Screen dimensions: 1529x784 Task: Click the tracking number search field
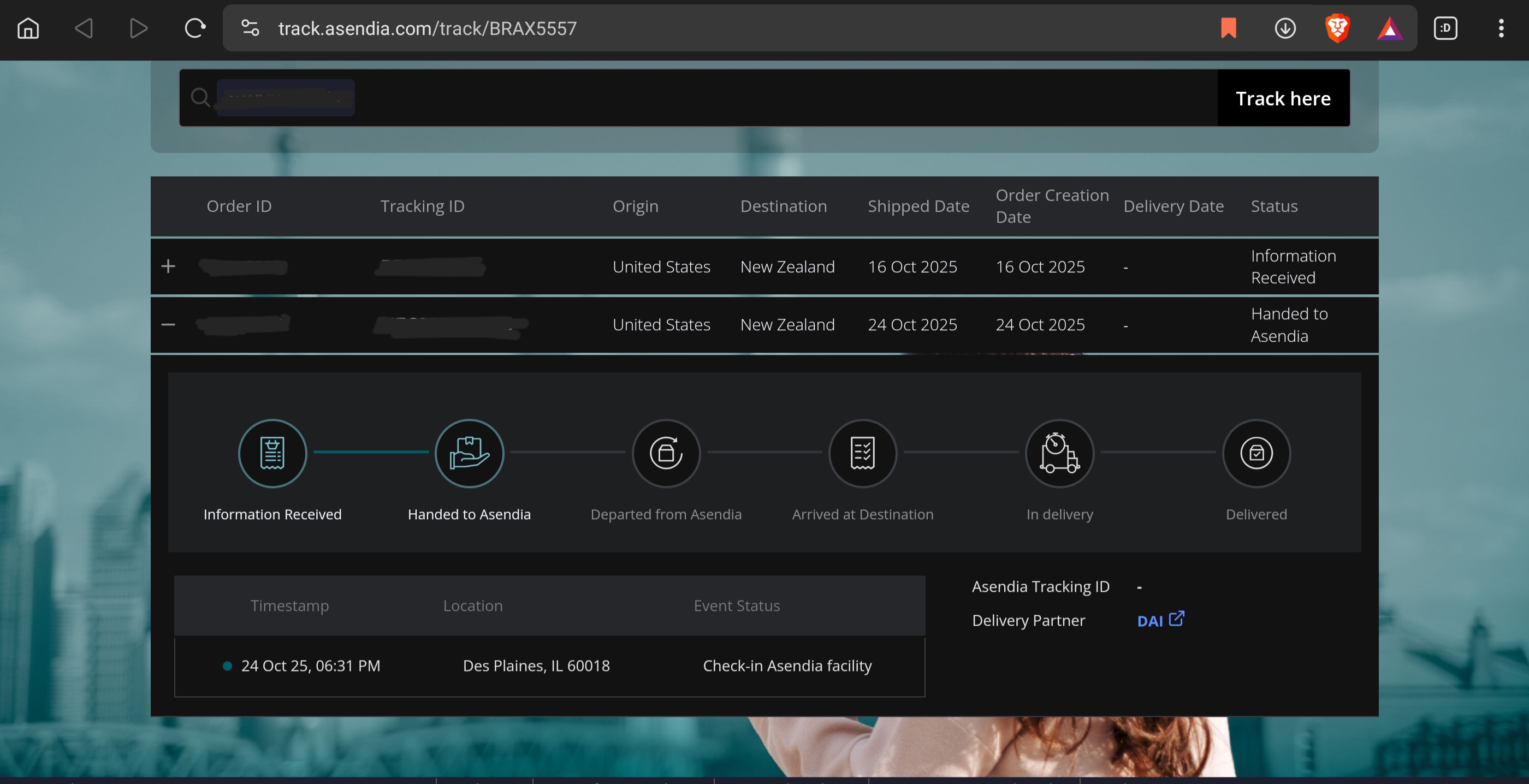pos(712,98)
